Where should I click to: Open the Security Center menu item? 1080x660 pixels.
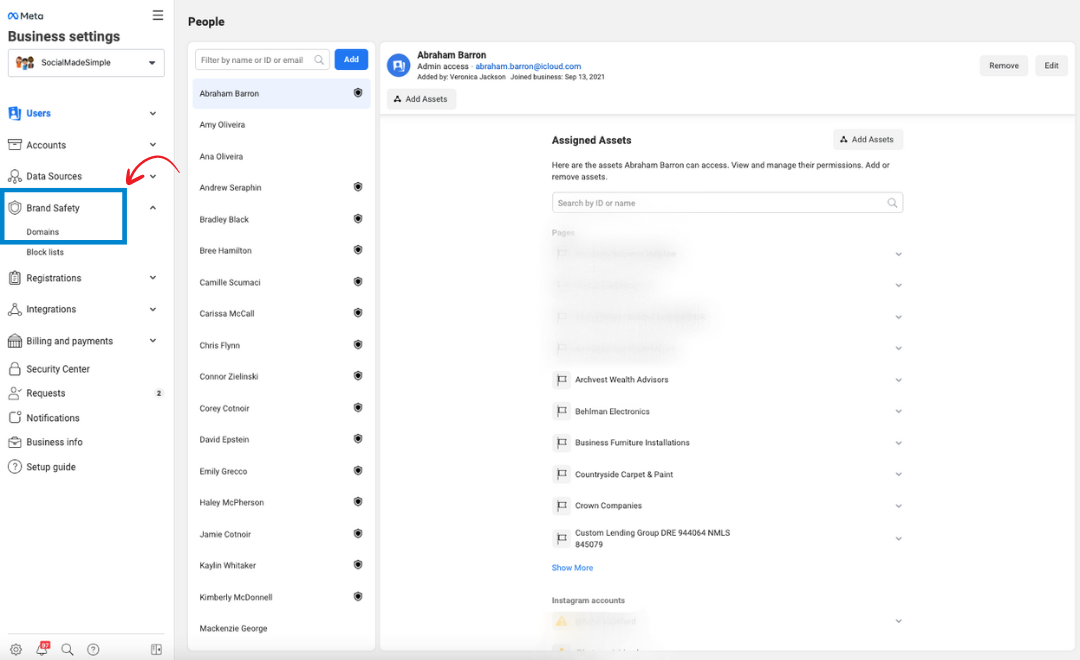click(x=58, y=369)
